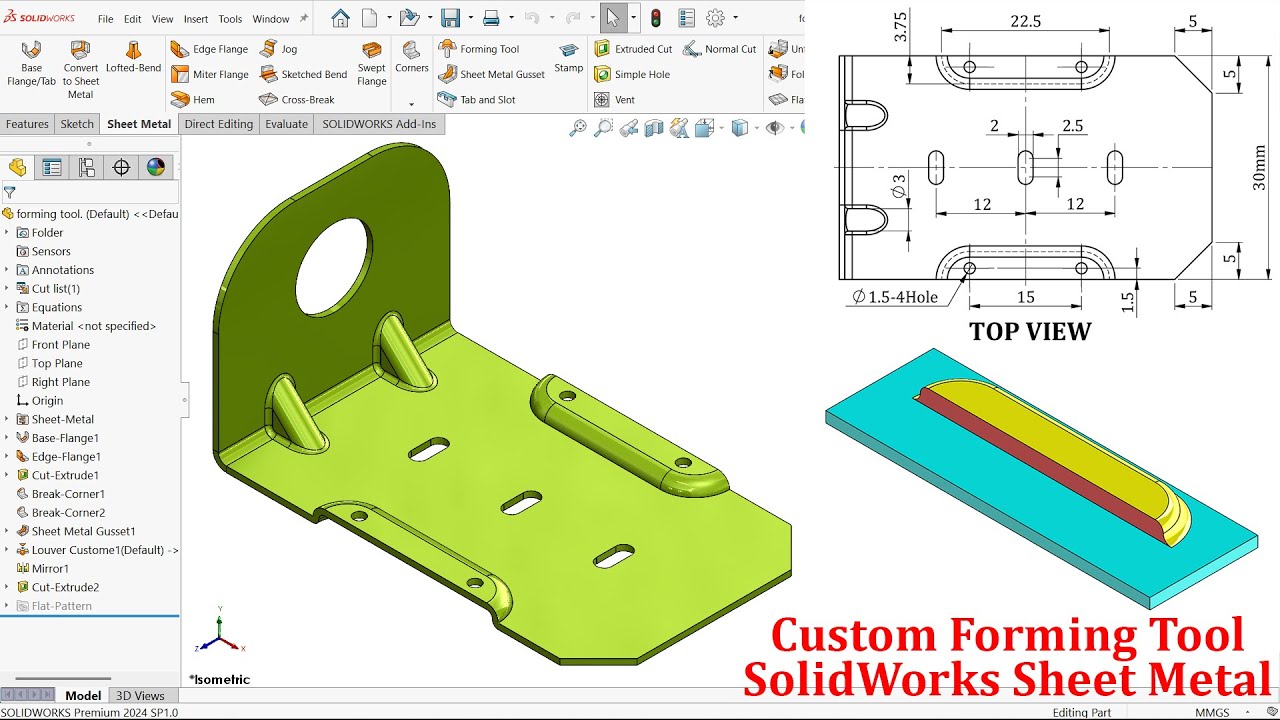
Task: Open the Lofted-Bend tool
Action: pos(133,58)
